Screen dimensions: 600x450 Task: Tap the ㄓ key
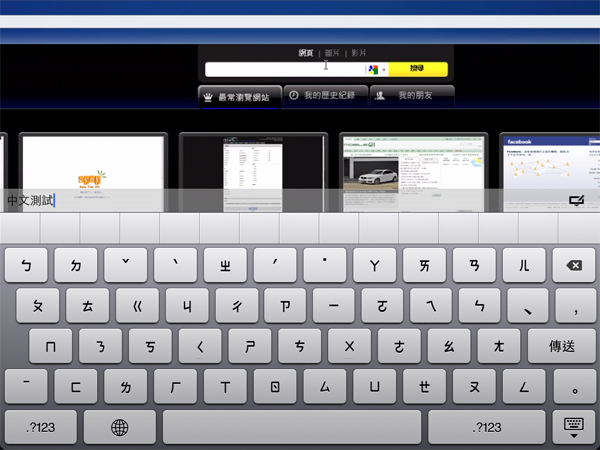coord(225,265)
